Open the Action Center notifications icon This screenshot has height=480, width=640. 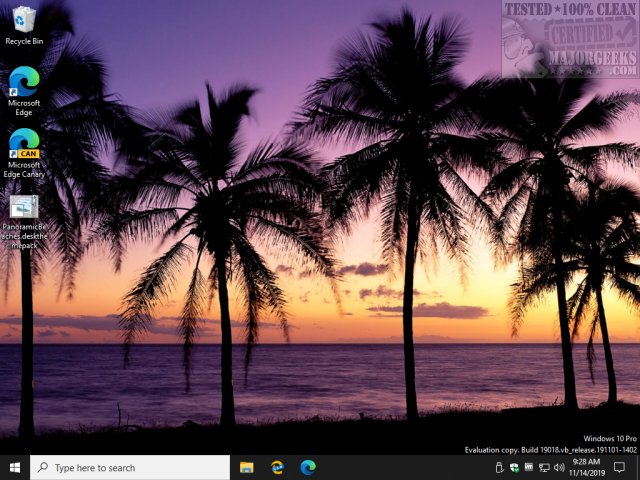620,467
